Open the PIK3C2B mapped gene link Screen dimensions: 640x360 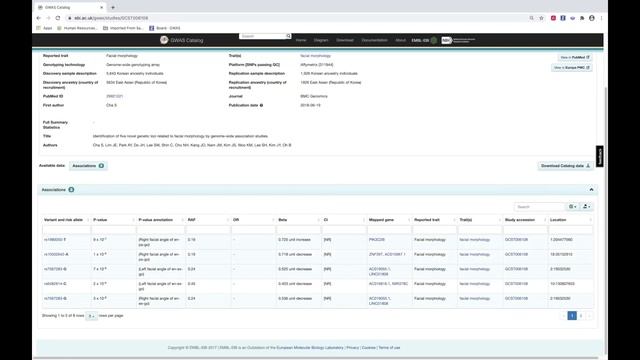point(377,240)
